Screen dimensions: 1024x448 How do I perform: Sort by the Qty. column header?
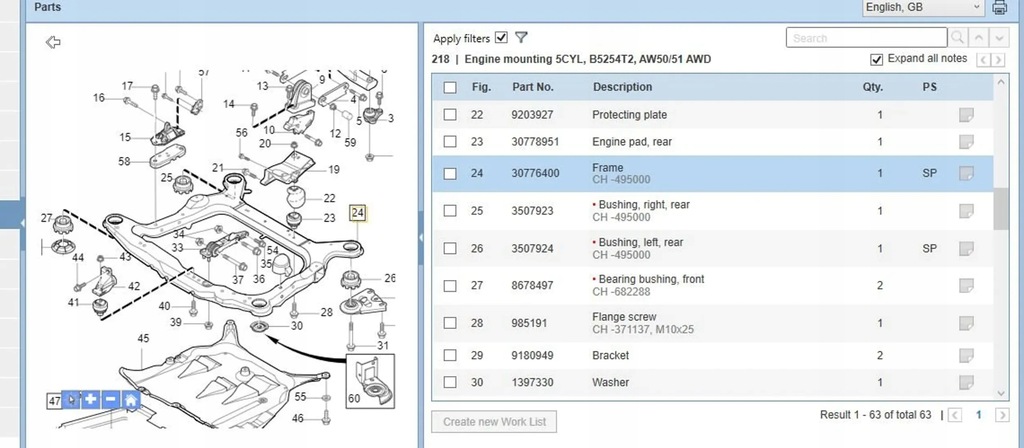pyautogui.click(x=872, y=87)
